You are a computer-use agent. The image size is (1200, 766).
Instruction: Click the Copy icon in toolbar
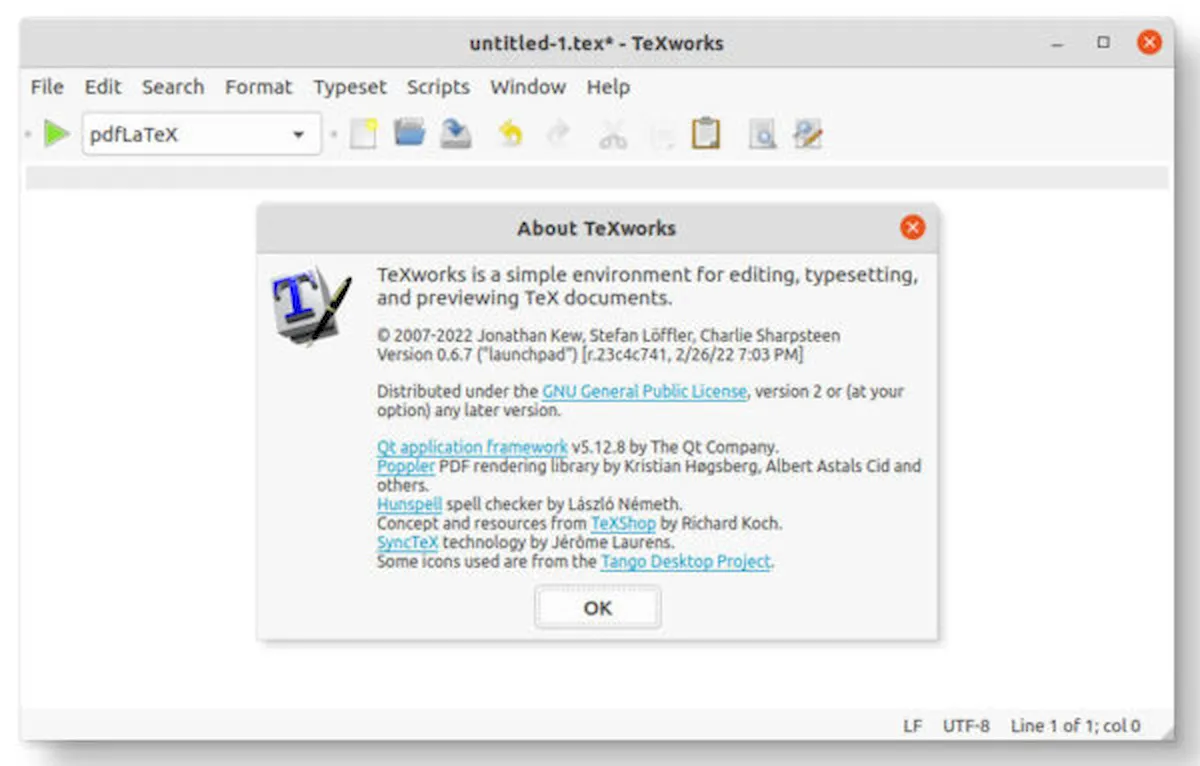pyautogui.click(x=660, y=135)
